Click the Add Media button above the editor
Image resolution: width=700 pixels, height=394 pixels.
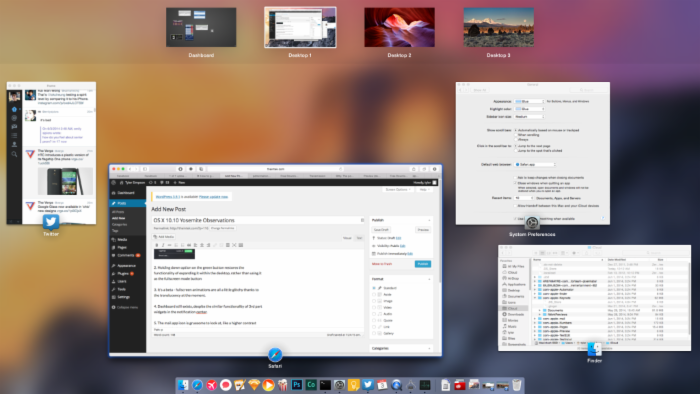[164, 237]
